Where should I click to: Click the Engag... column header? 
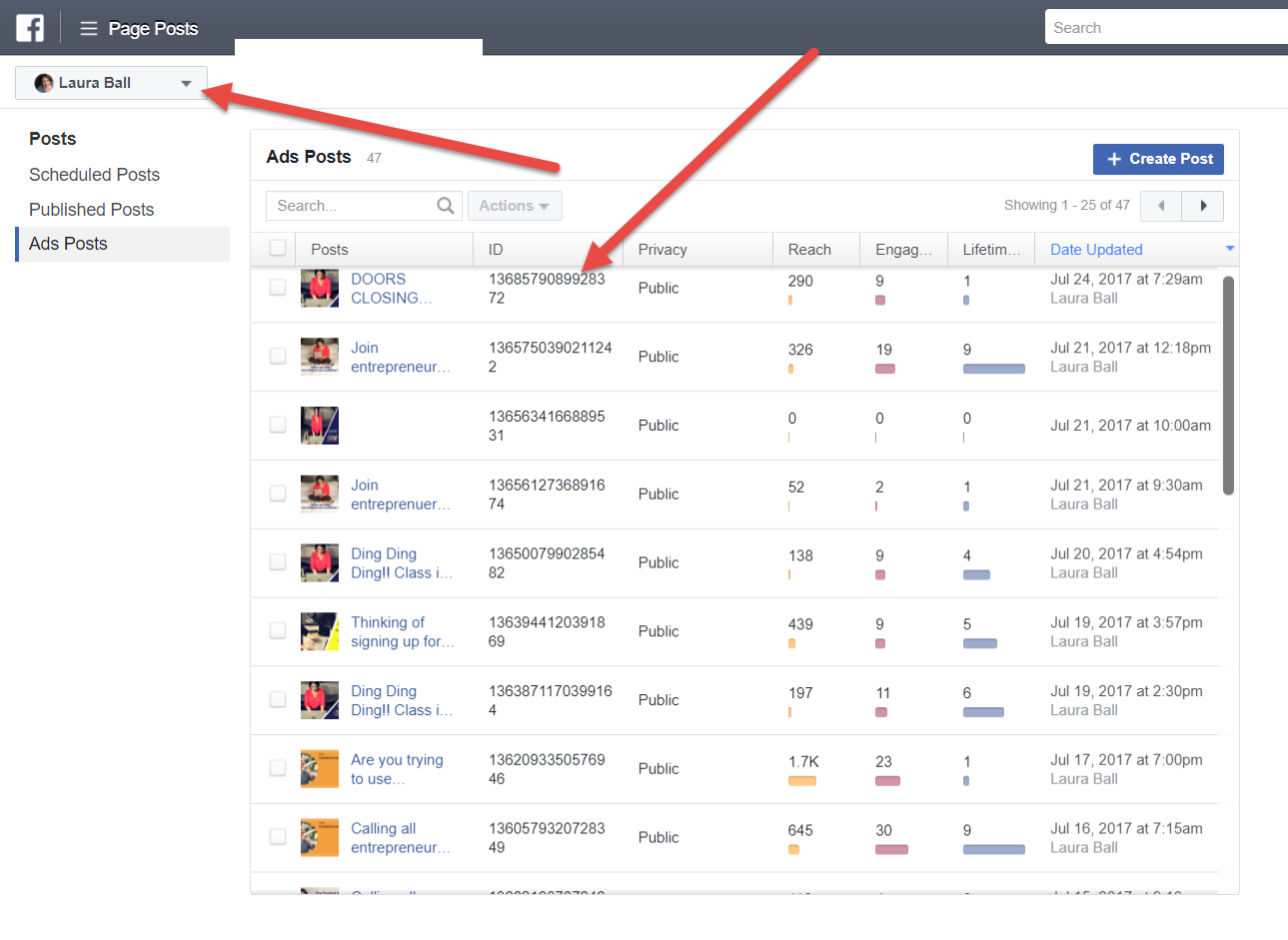pyautogui.click(x=903, y=250)
